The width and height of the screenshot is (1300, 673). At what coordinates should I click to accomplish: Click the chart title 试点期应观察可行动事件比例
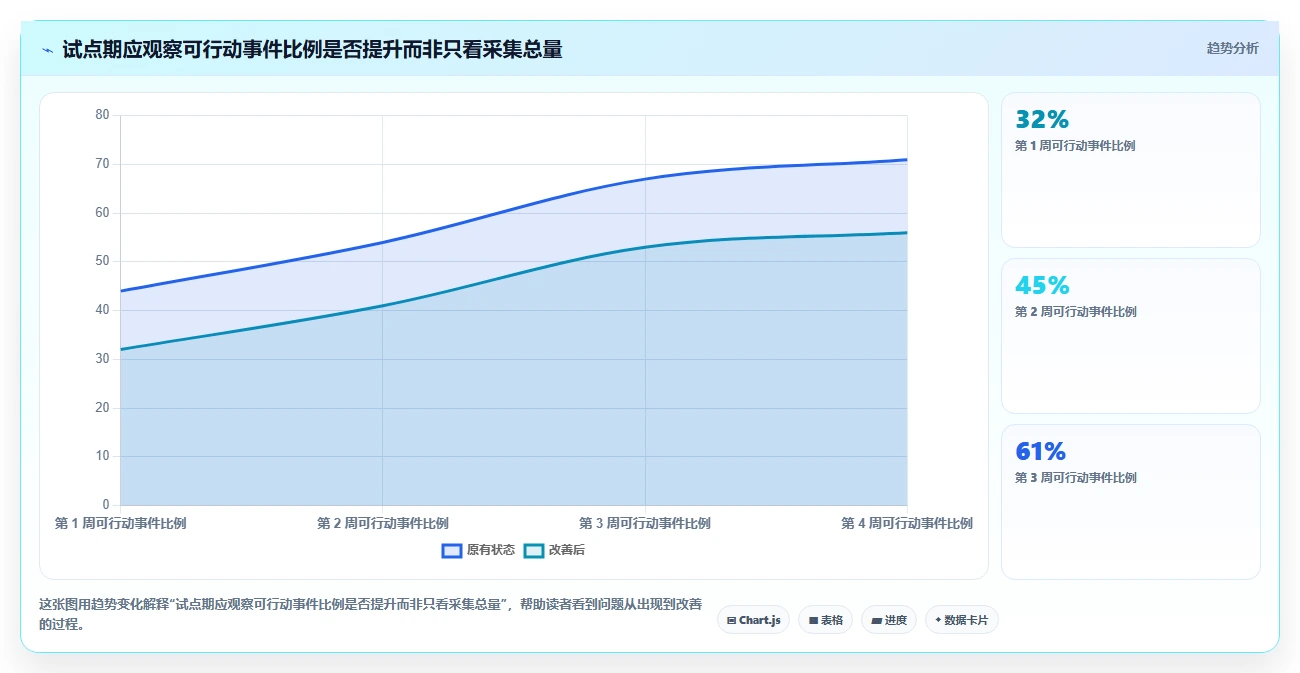click(x=312, y=49)
